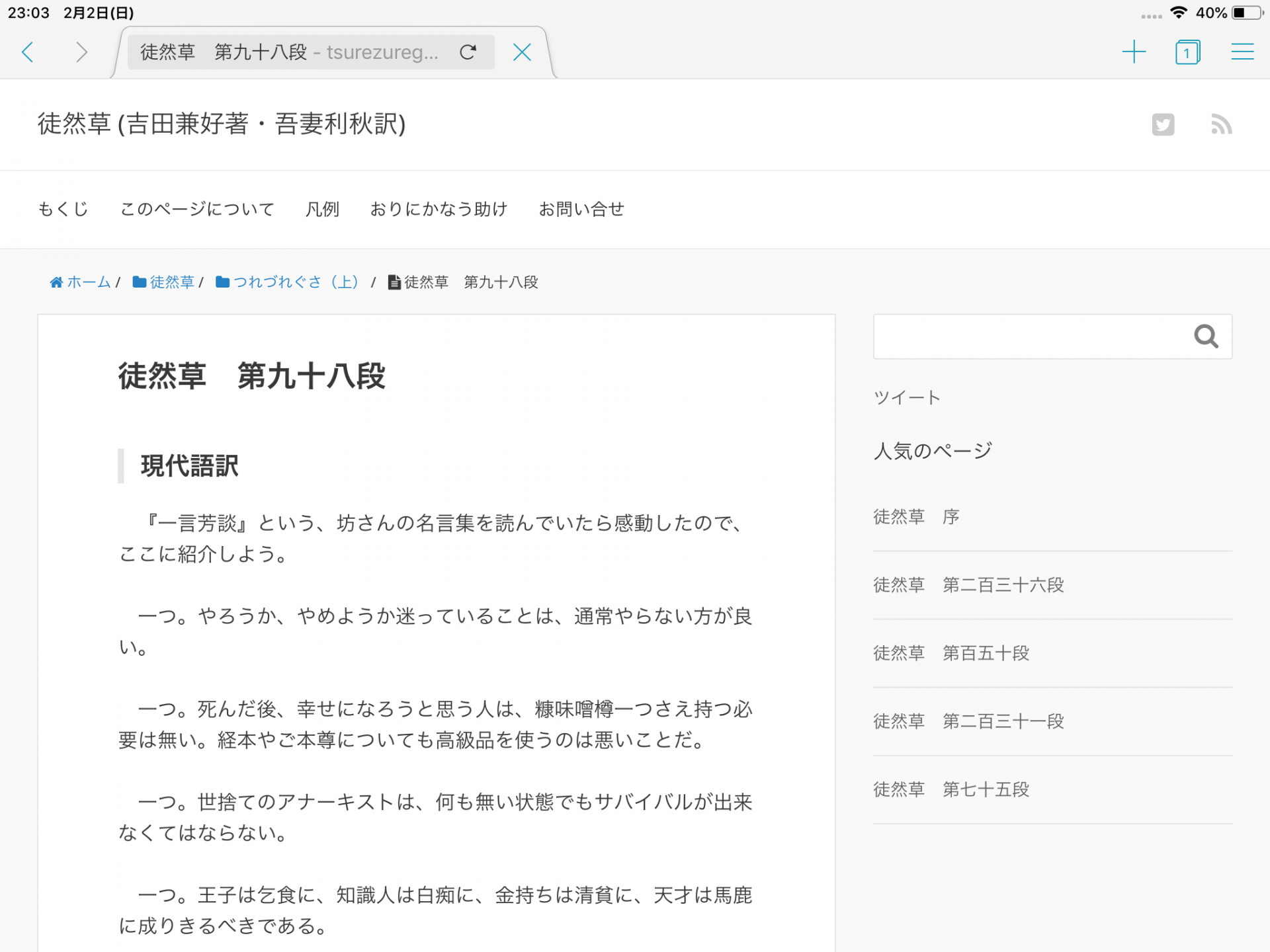Click the paragraph starting 一つ。世捨てのアナーキスト

[436, 818]
